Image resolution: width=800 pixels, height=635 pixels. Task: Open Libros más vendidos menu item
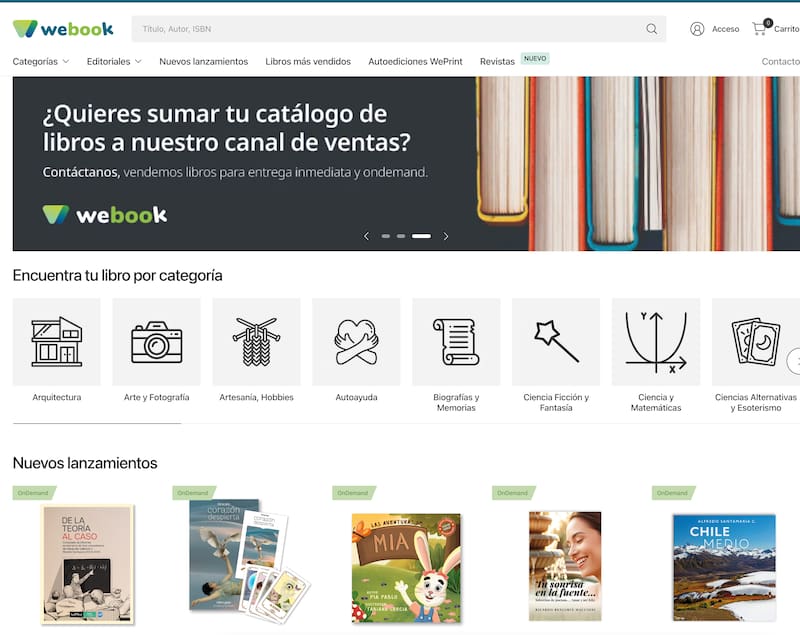308,61
